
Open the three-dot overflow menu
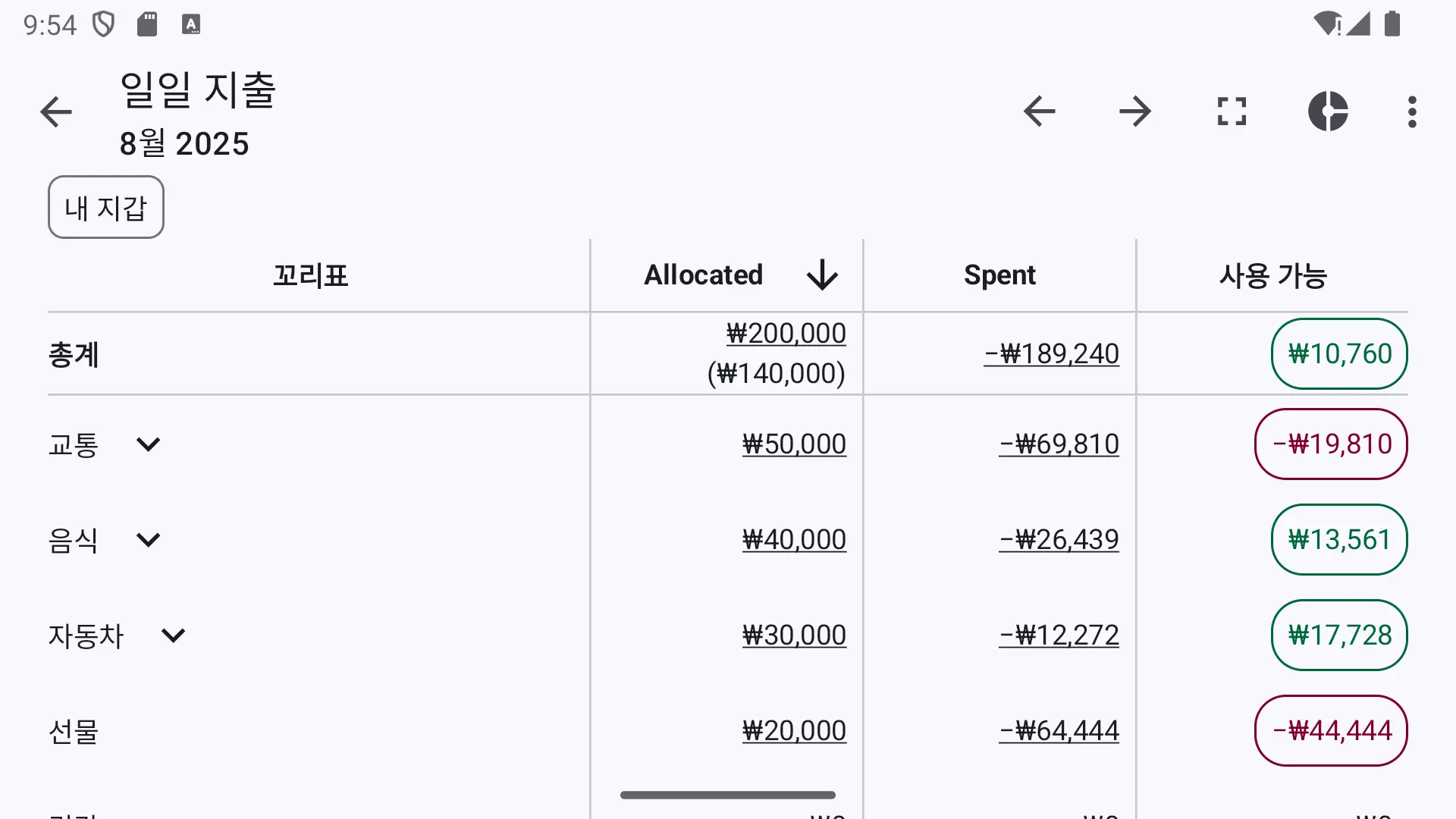[x=1412, y=111]
